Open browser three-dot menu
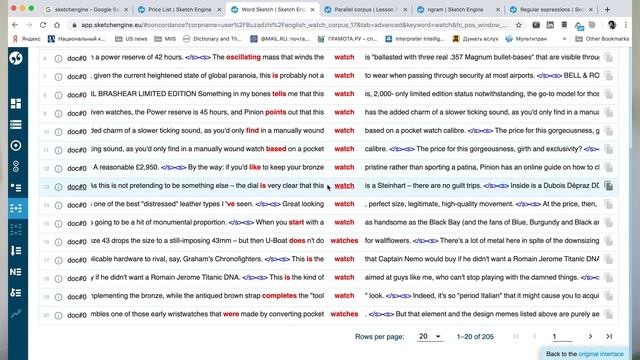The image size is (640, 360). 626,25
